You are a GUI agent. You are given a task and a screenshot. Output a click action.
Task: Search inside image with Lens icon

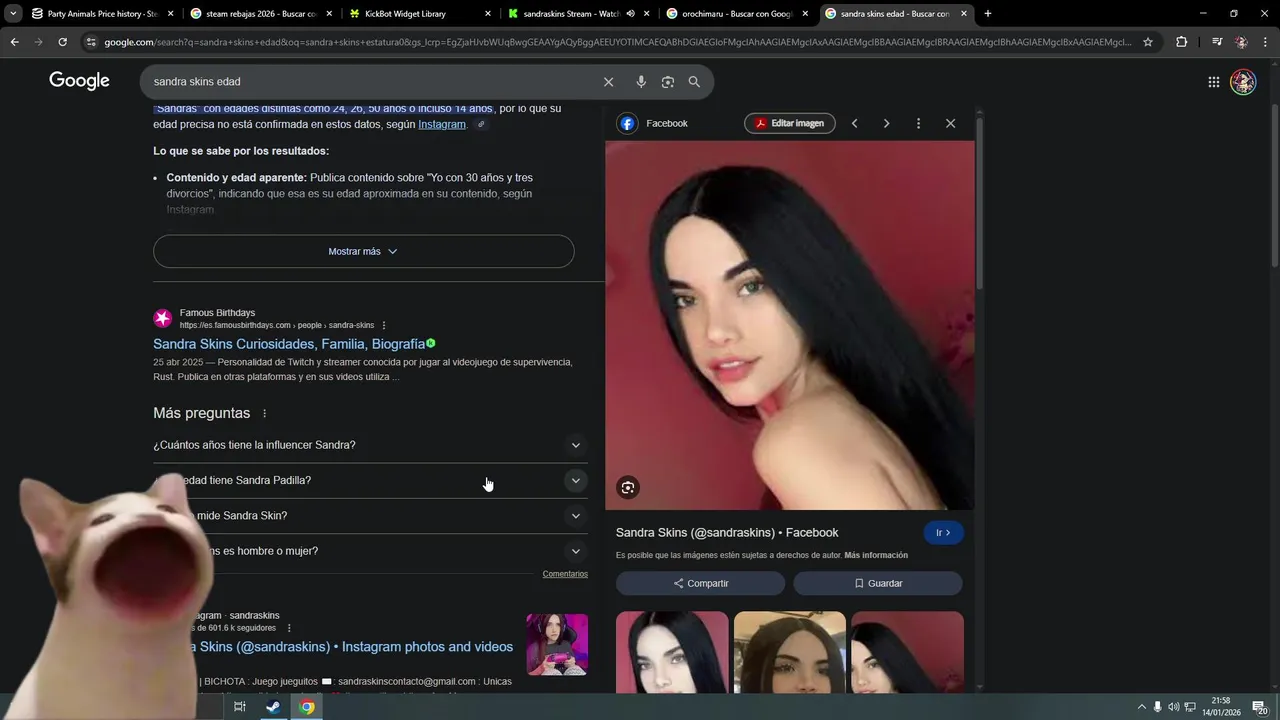(627, 487)
